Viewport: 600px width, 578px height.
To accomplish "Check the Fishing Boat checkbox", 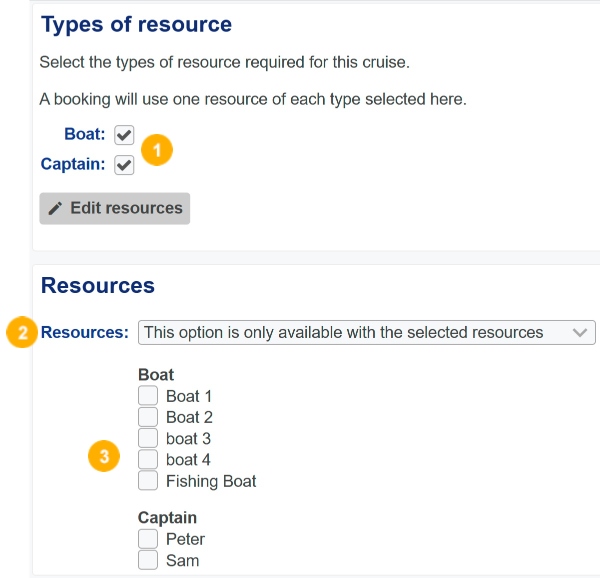I will (148, 480).
